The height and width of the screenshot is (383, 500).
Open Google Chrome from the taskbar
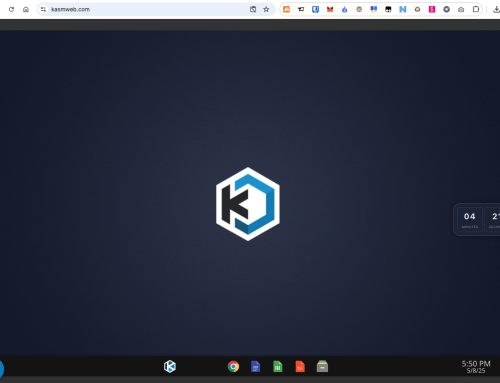233,366
